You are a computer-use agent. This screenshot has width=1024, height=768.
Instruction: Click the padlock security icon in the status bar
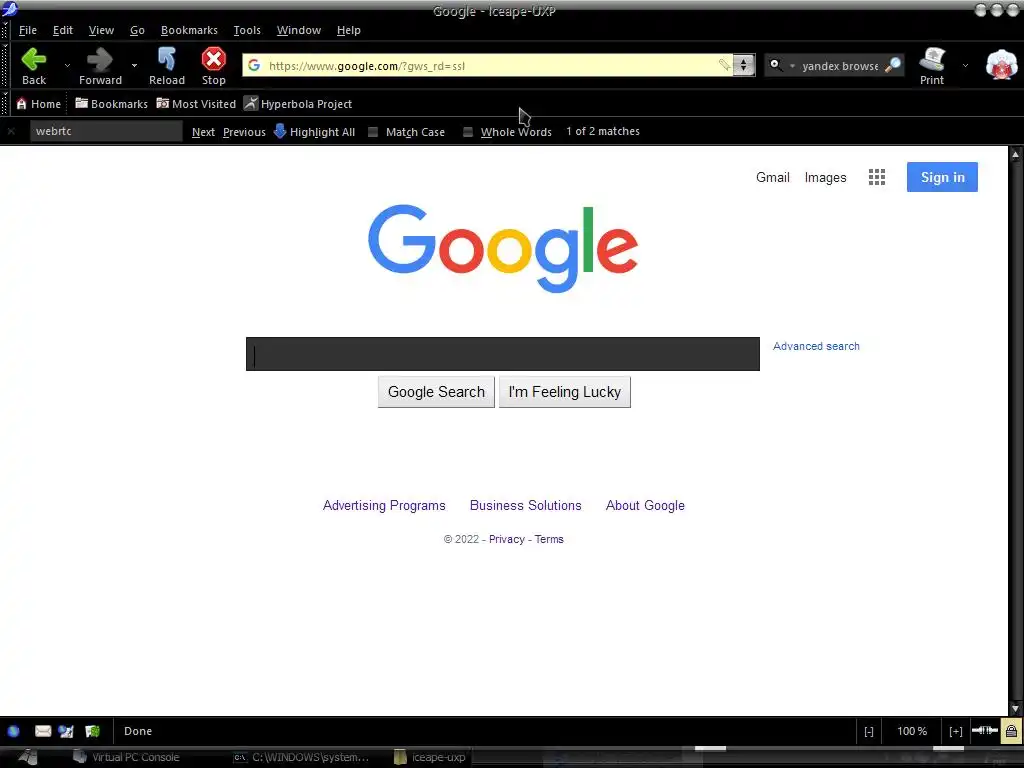pyautogui.click(x=1011, y=731)
